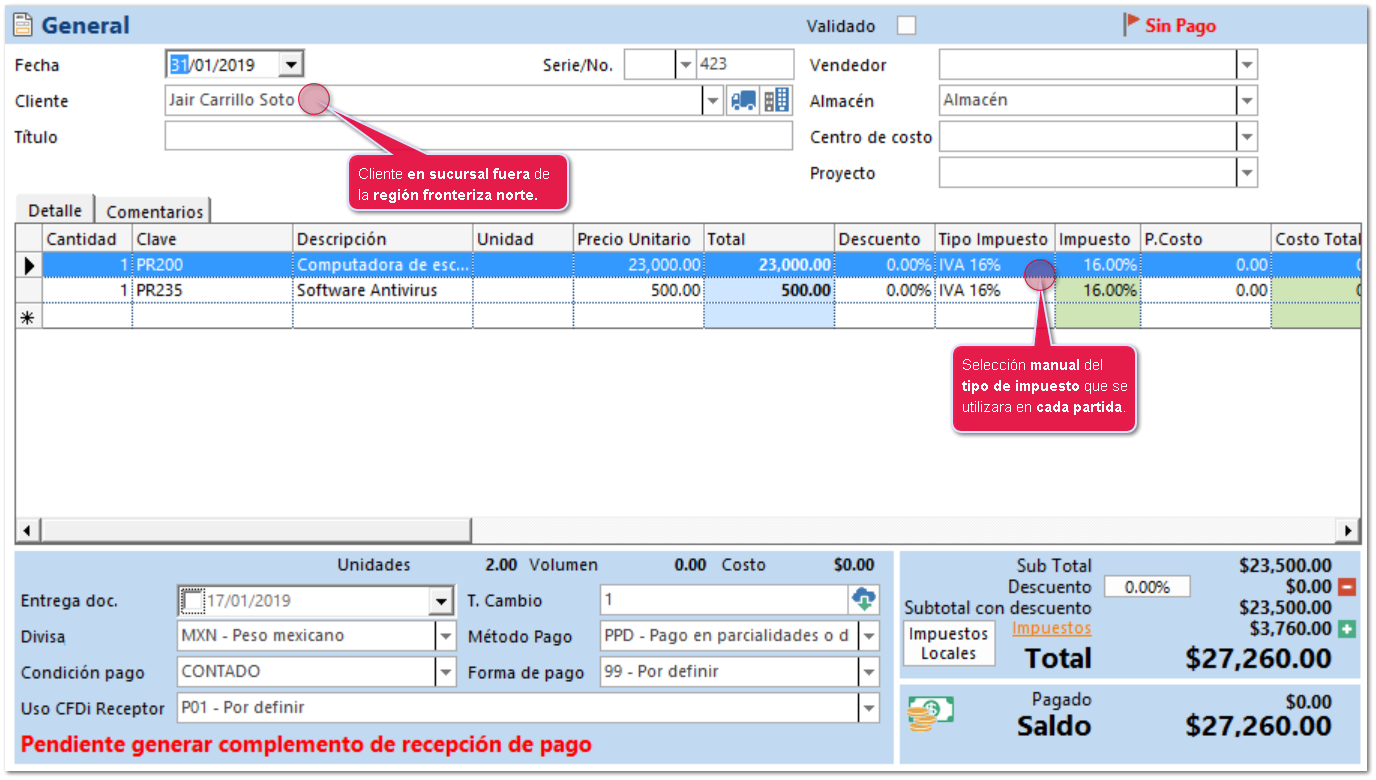The image size is (1376, 780).
Task: Click the Software Antivirus description cell
Action: 383,290
